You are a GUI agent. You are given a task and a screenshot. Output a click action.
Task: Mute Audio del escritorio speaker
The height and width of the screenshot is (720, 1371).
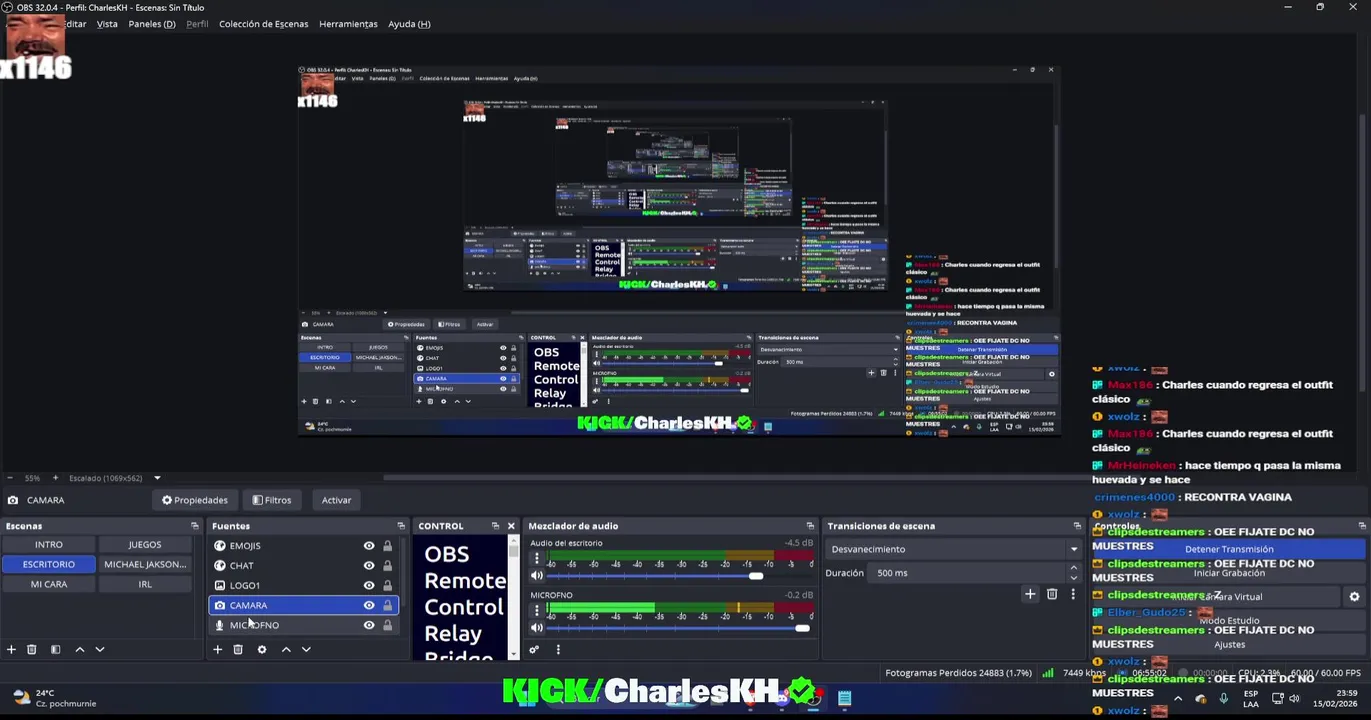click(x=537, y=576)
